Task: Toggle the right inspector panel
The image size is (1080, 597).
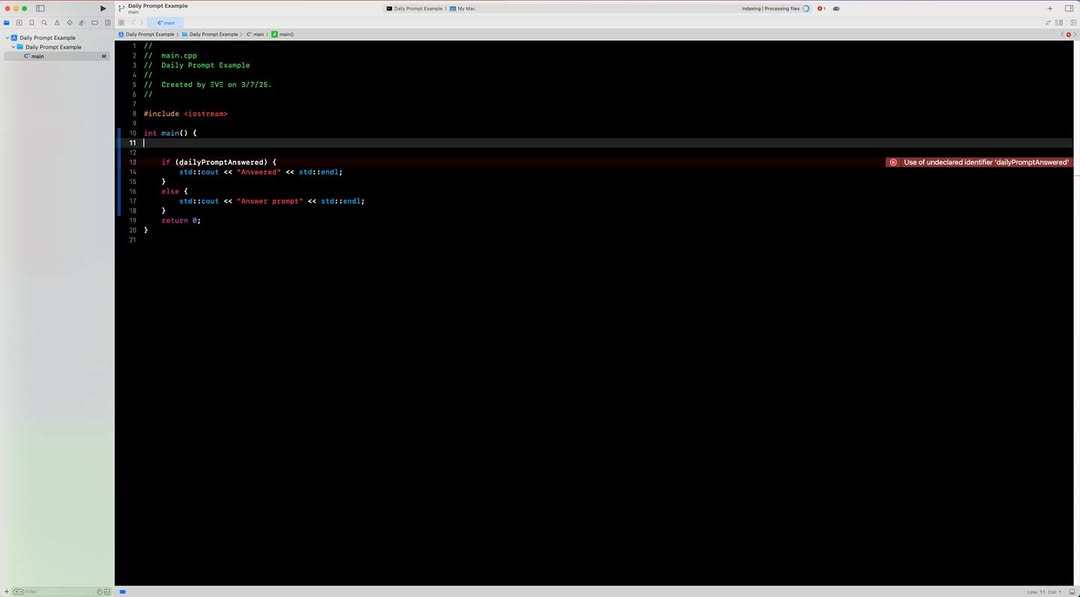Action: tap(1069, 8)
